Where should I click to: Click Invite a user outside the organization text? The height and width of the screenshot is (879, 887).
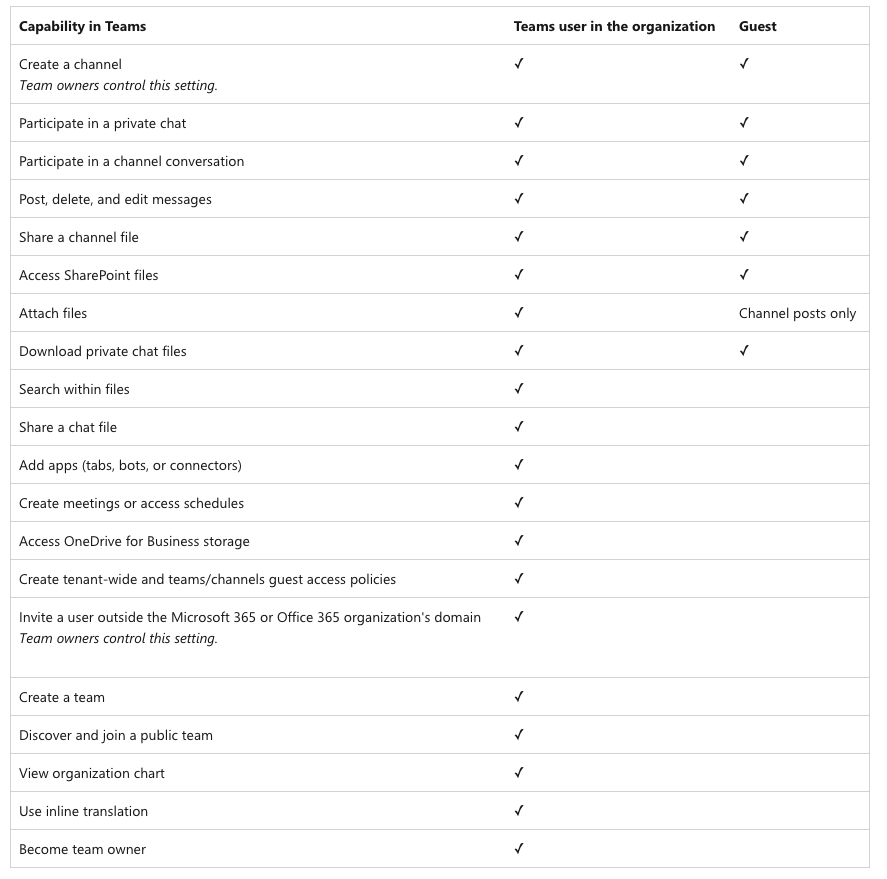(250, 617)
